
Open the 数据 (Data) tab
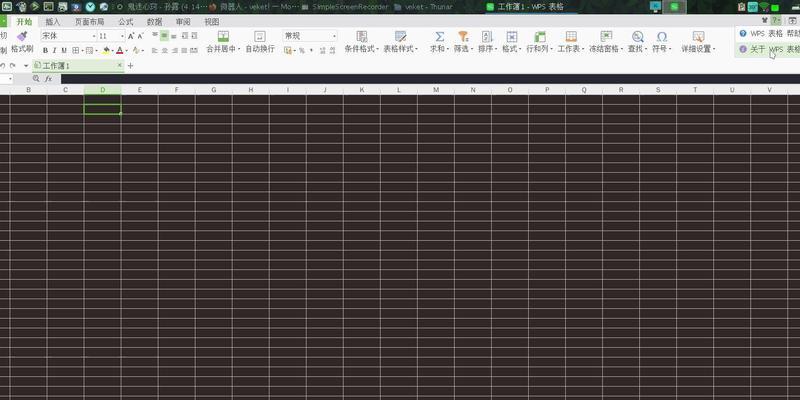[154, 22]
